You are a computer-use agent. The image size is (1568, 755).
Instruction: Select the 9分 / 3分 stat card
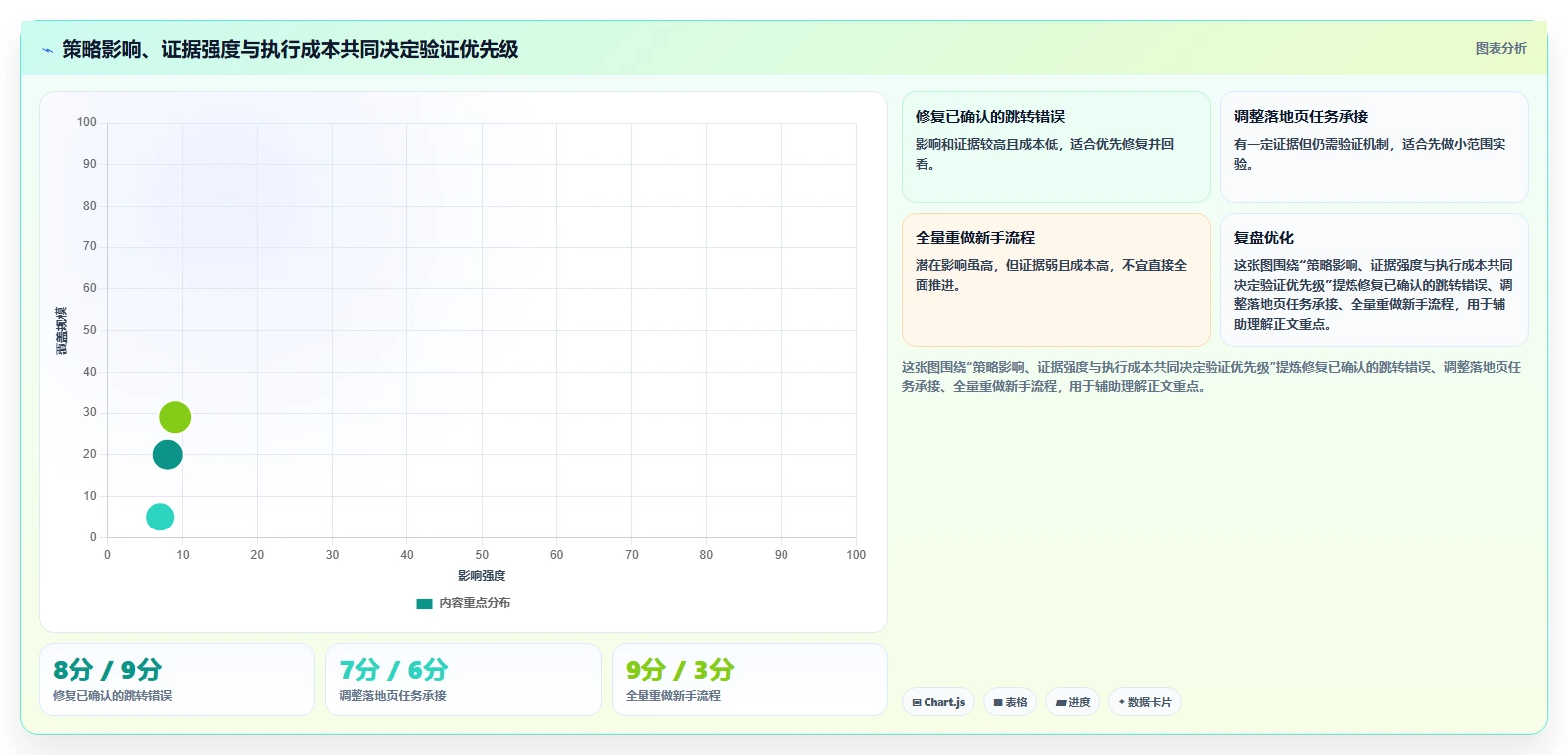(750, 679)
